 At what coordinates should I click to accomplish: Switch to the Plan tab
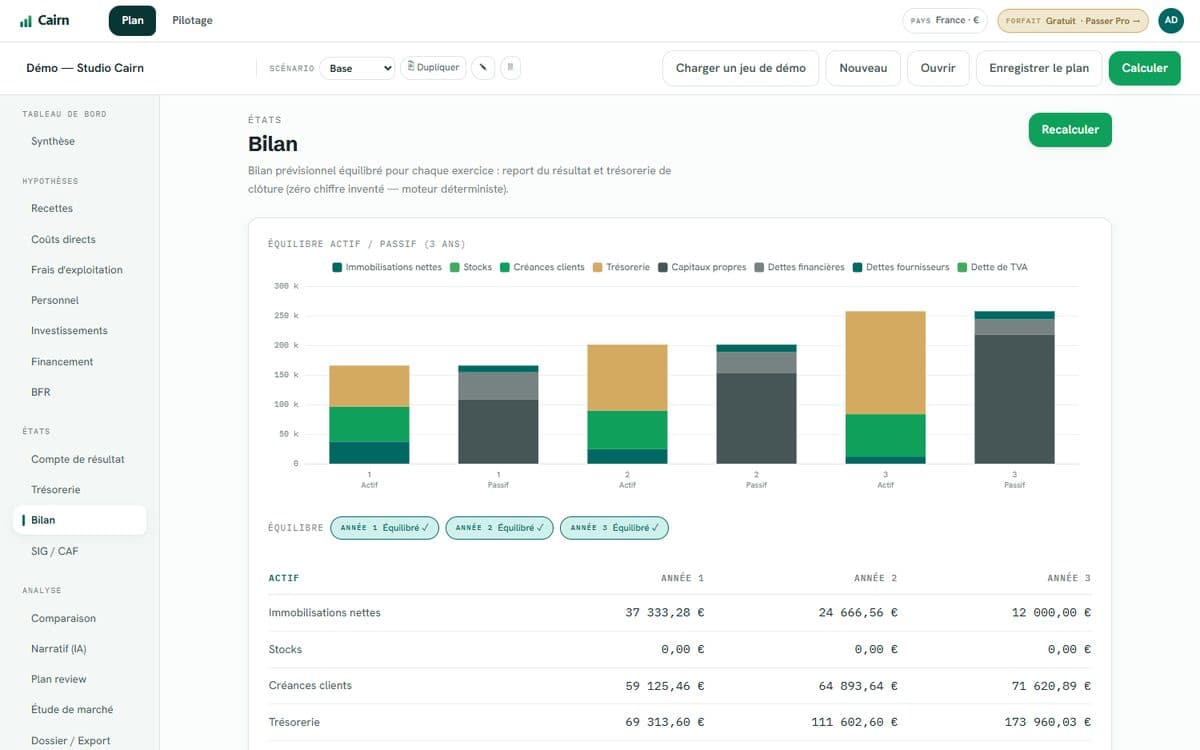[132, 20]
